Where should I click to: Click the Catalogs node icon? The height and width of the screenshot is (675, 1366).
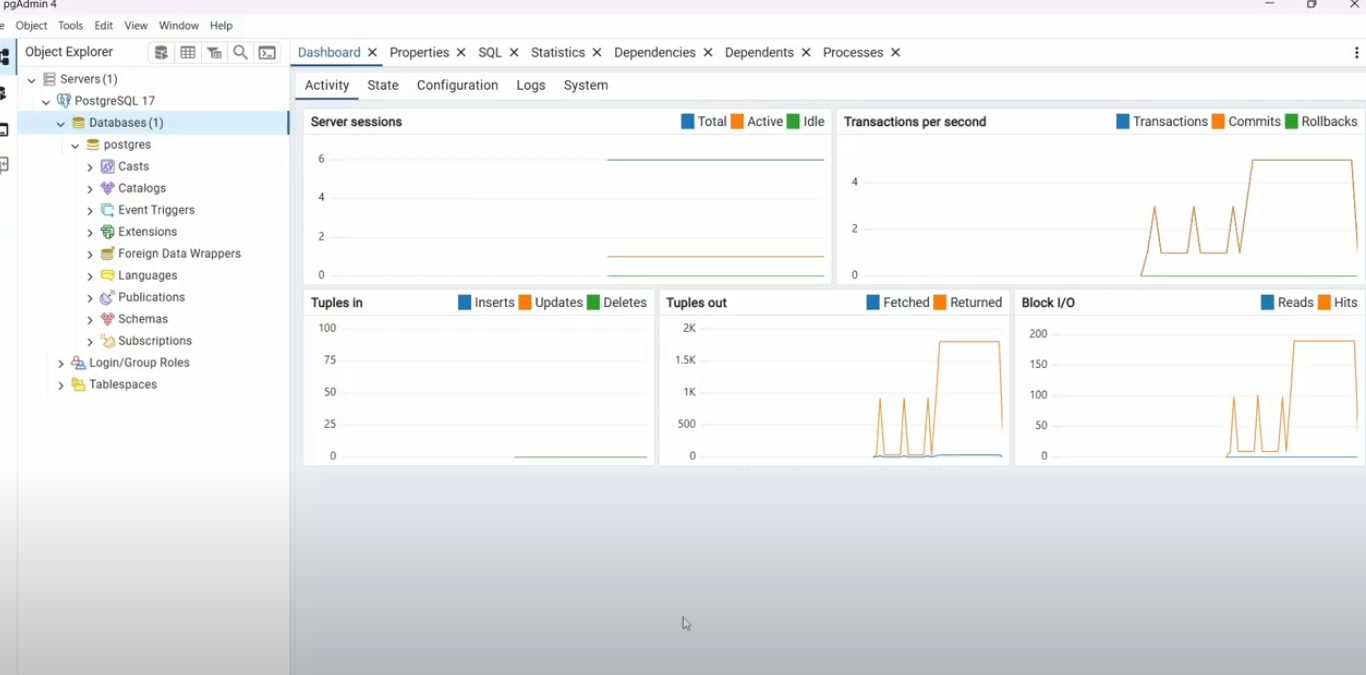click(x=107, y=188)
